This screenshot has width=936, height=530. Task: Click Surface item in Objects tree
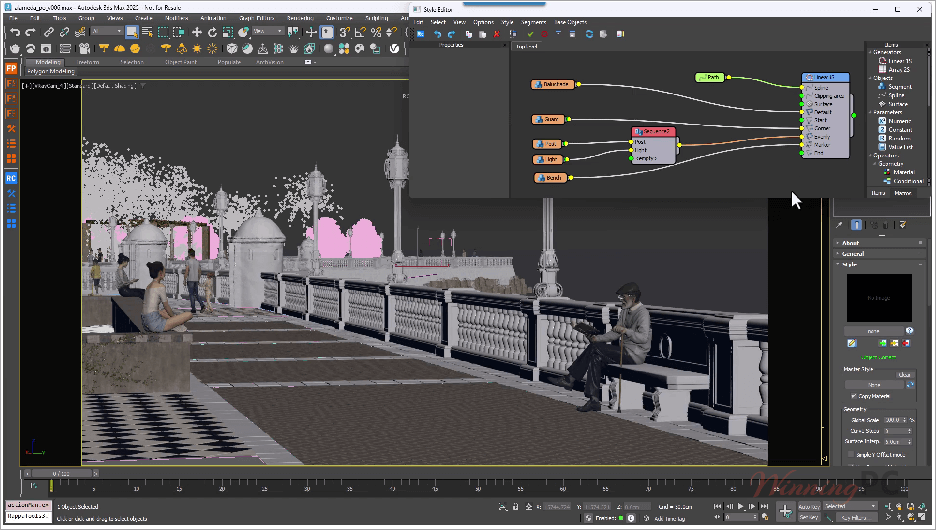pyautogui.click(x=897, y=104)
